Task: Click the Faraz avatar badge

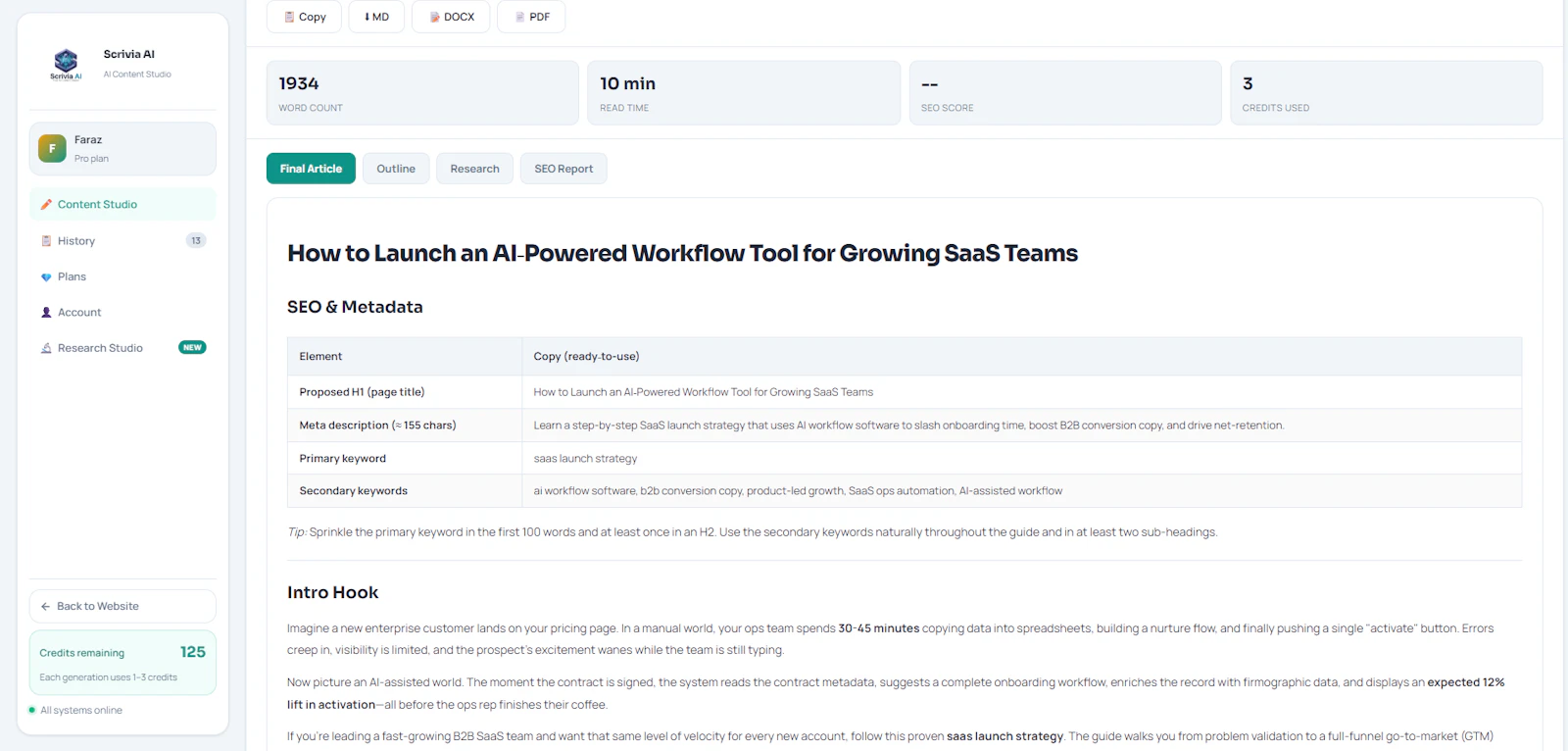Action: 52,148
